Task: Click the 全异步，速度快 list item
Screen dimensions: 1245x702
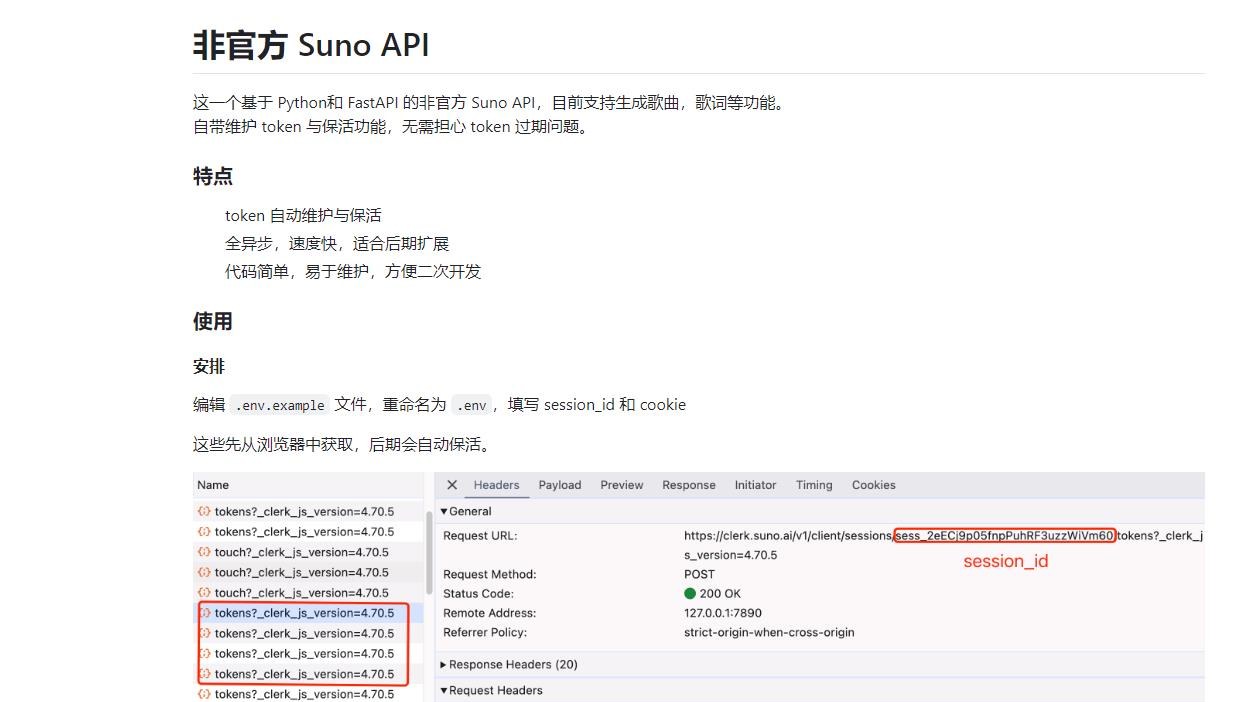Action: (337, 244)
